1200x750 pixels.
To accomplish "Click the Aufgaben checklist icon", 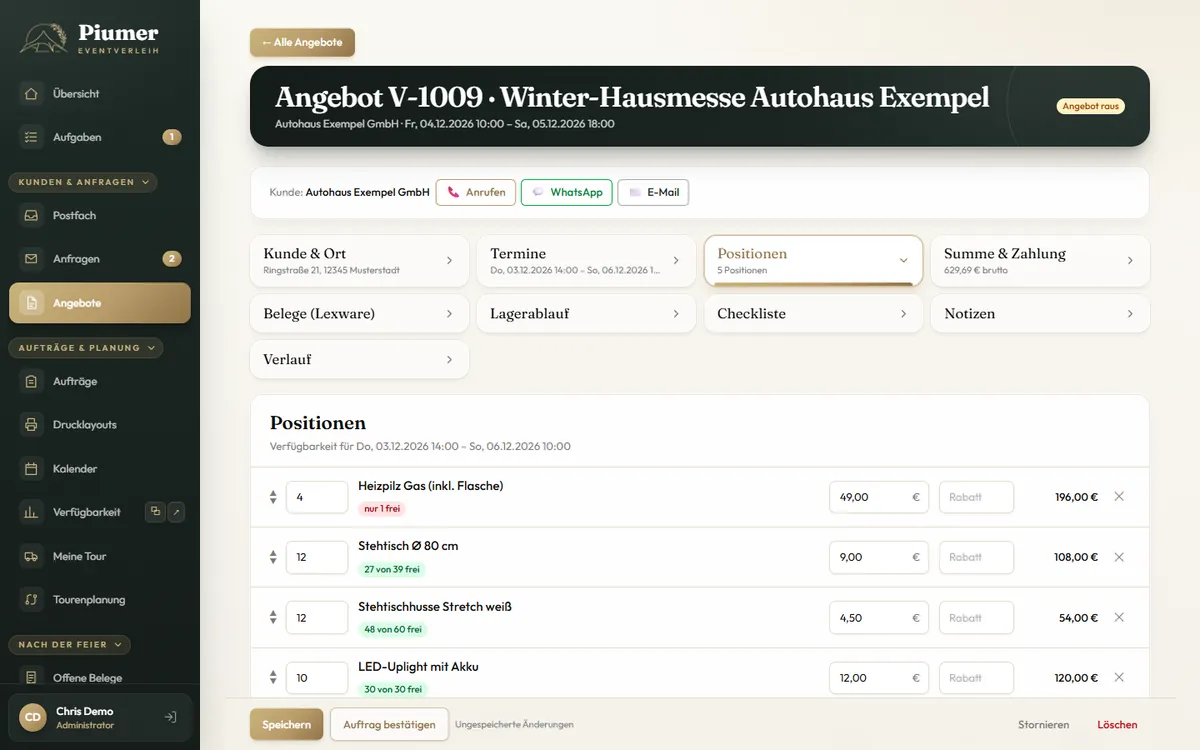I will (x=32, y=137).
